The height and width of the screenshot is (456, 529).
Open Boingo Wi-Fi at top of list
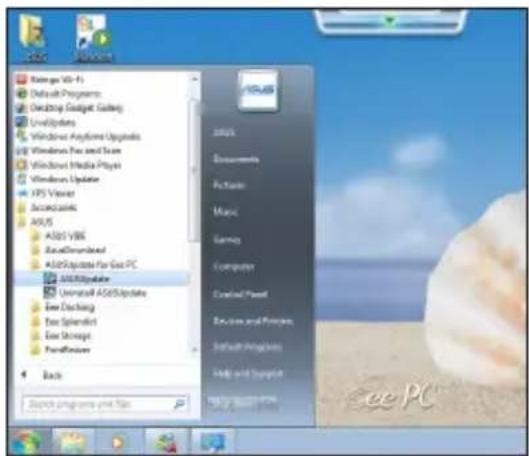point(50,80)
